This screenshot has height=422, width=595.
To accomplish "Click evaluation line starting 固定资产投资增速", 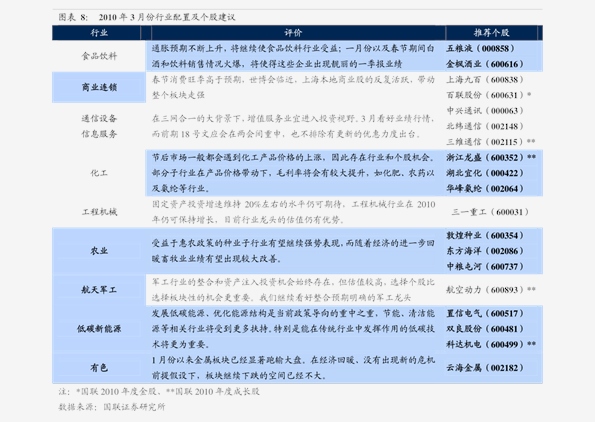I will tap(293, 204).
